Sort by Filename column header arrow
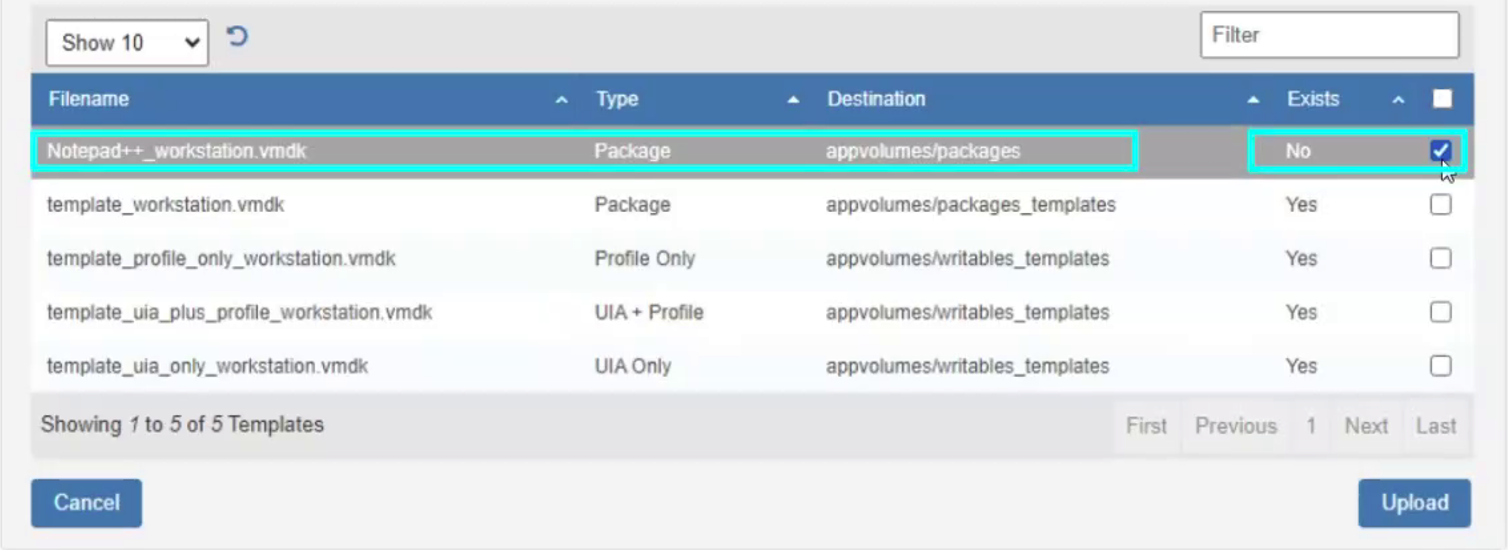1508x550 pixels. click(x=561, y=100)
